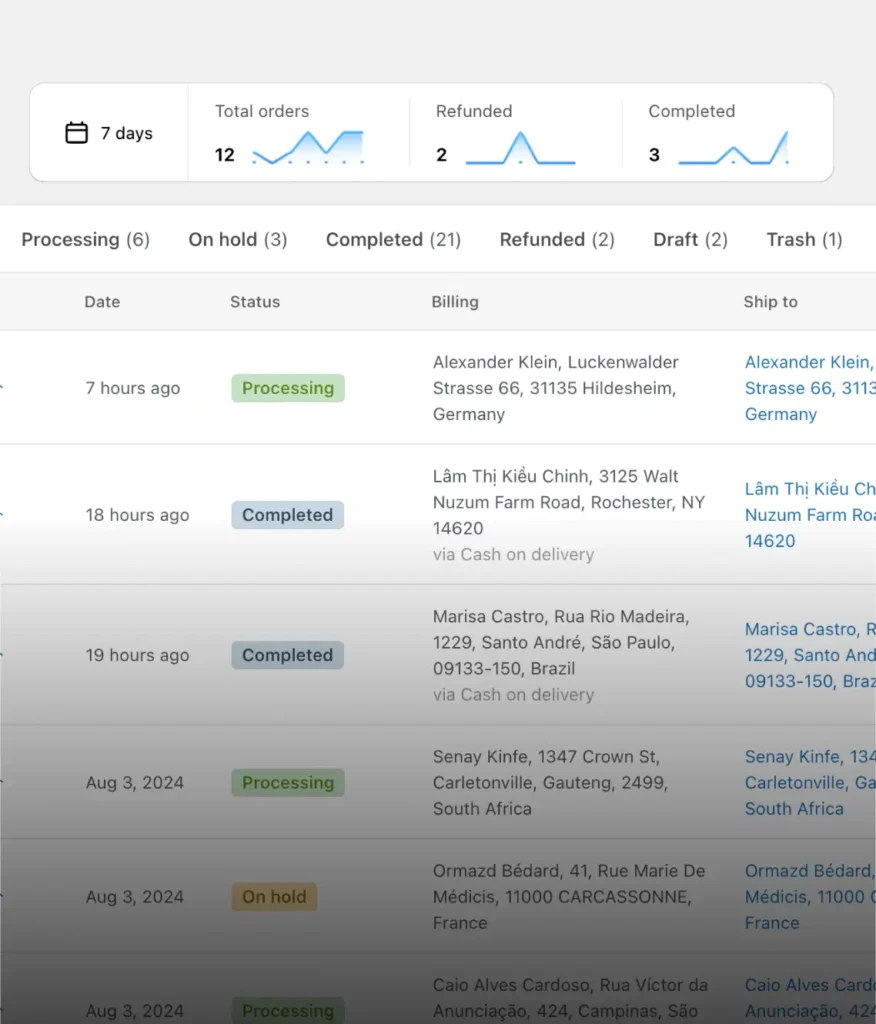Switch to the Refunded (2) tab
Screen dimensions: 876x1024
pos(557,240)
